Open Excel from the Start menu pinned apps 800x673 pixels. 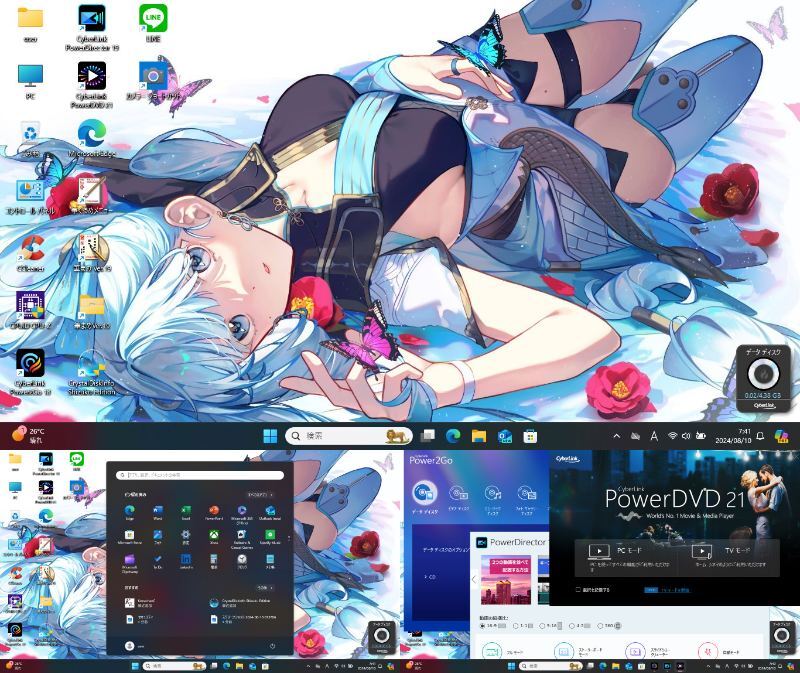[x=186, y=512]
